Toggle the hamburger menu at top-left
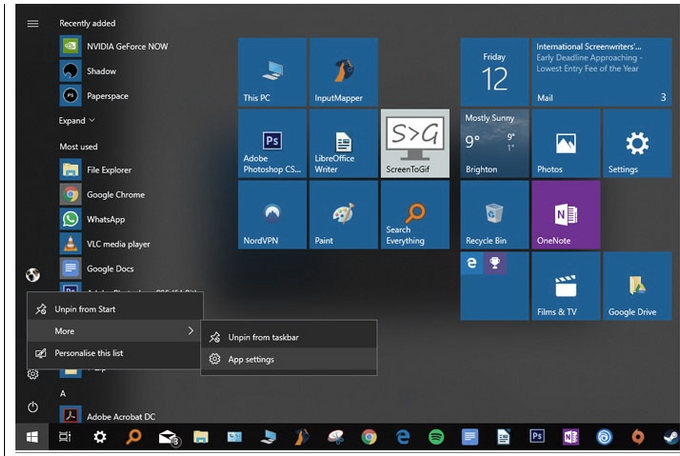This screenshot has height=456, width=680. point(33,23)
